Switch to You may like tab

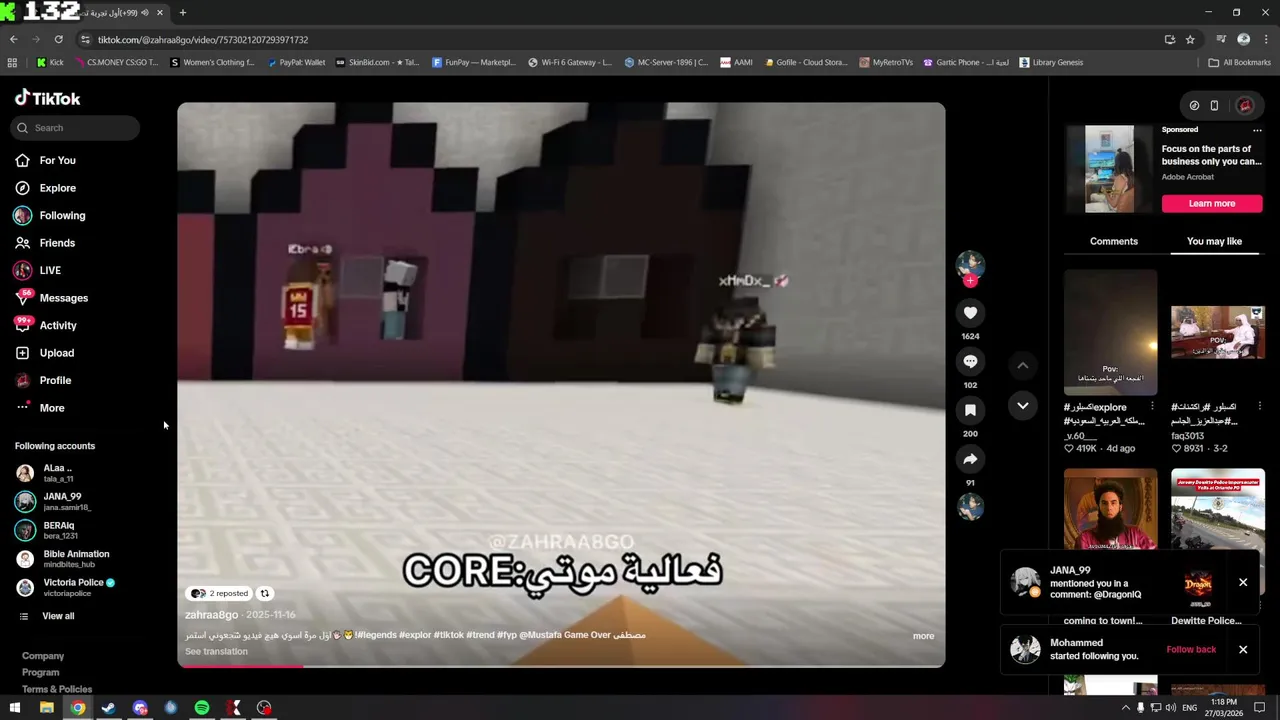1214,241
